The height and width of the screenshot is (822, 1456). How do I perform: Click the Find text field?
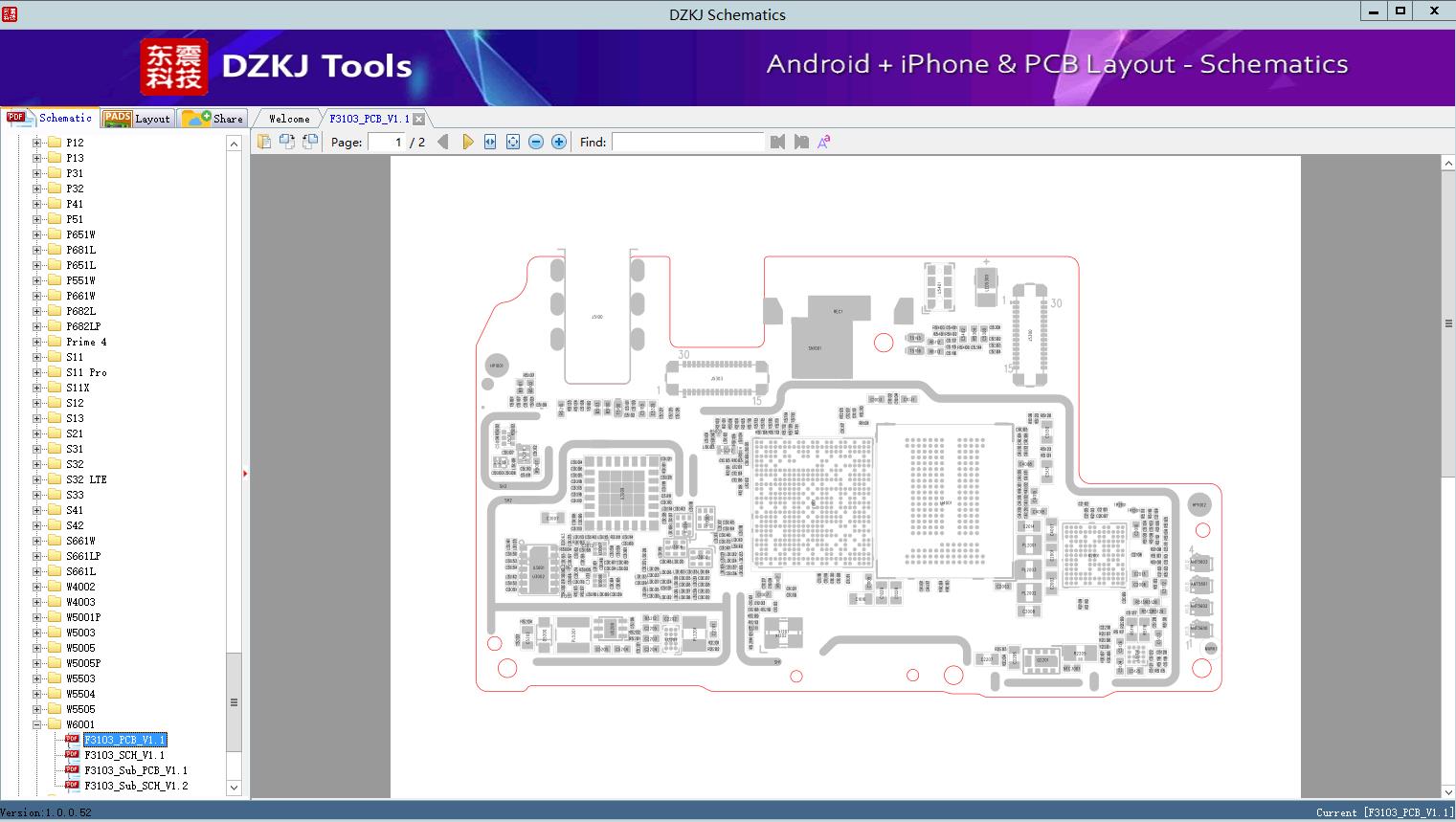point(687,142)
